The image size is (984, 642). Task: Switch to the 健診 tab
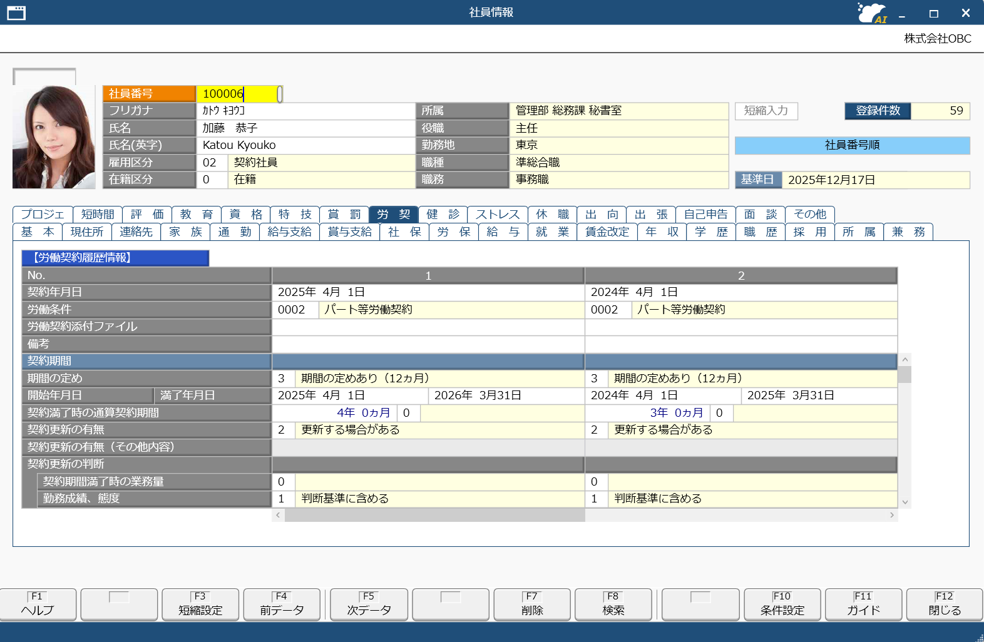point(443,214)
